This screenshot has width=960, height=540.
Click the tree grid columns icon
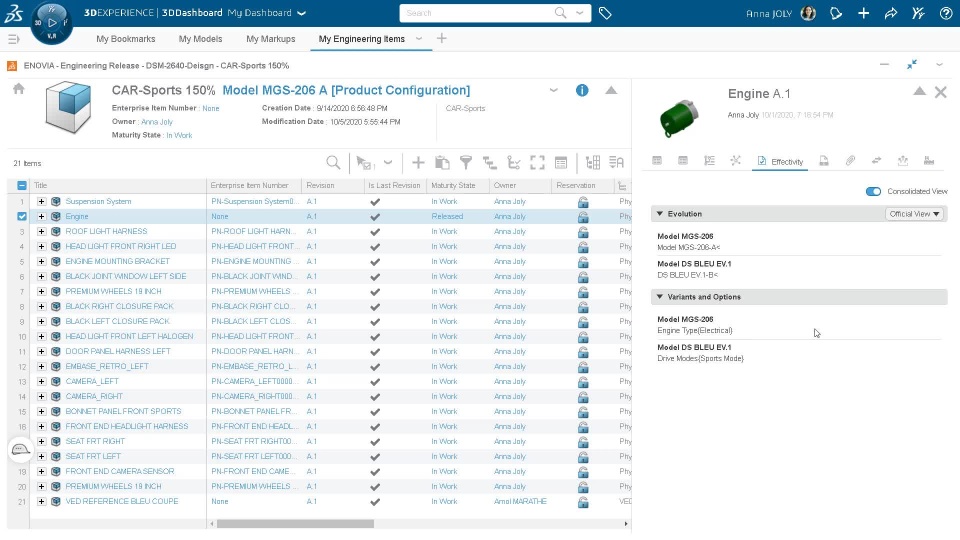[x=593, y=163]
